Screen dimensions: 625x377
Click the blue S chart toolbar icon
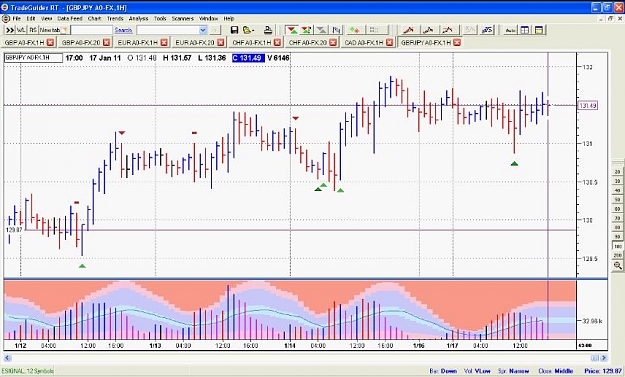[x=487, y=30]
